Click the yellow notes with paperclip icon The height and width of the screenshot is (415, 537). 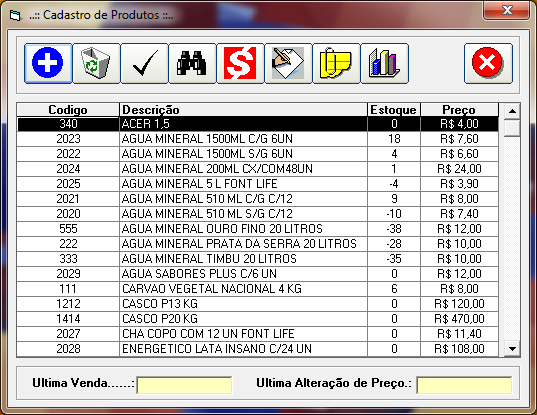tap(336, 63)
